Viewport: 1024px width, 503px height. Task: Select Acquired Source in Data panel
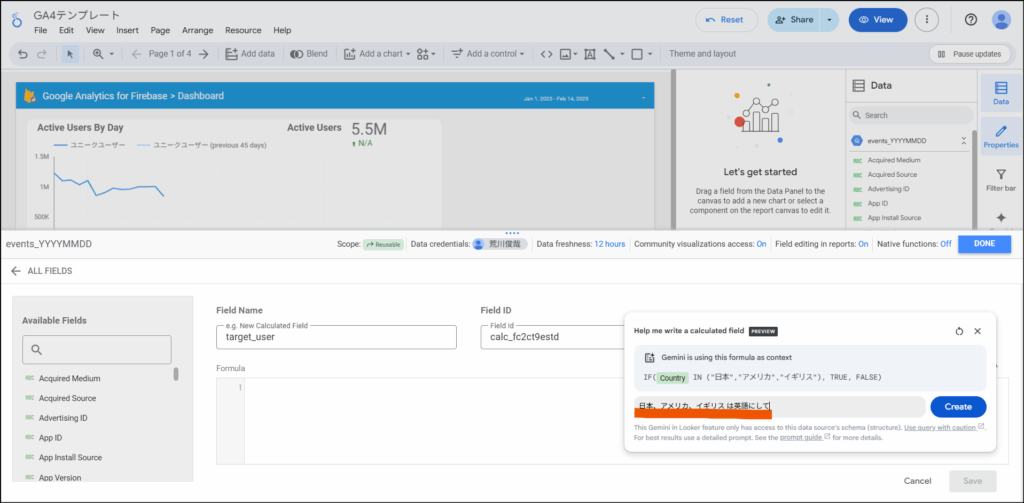(x=892, y=174)
